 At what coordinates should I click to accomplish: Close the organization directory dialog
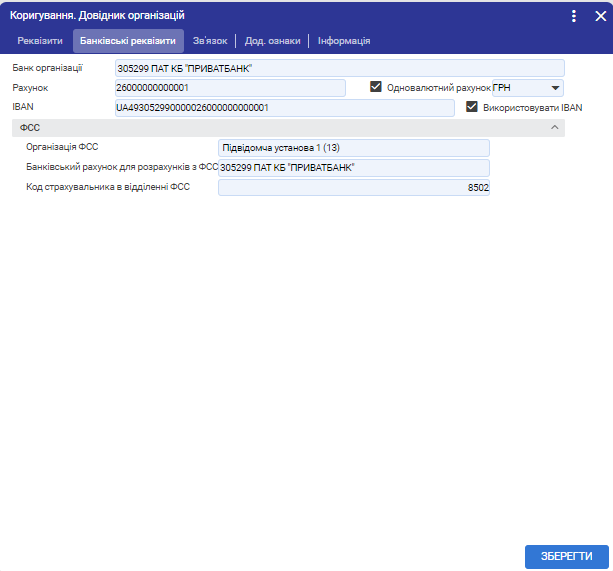pos(600,16)
